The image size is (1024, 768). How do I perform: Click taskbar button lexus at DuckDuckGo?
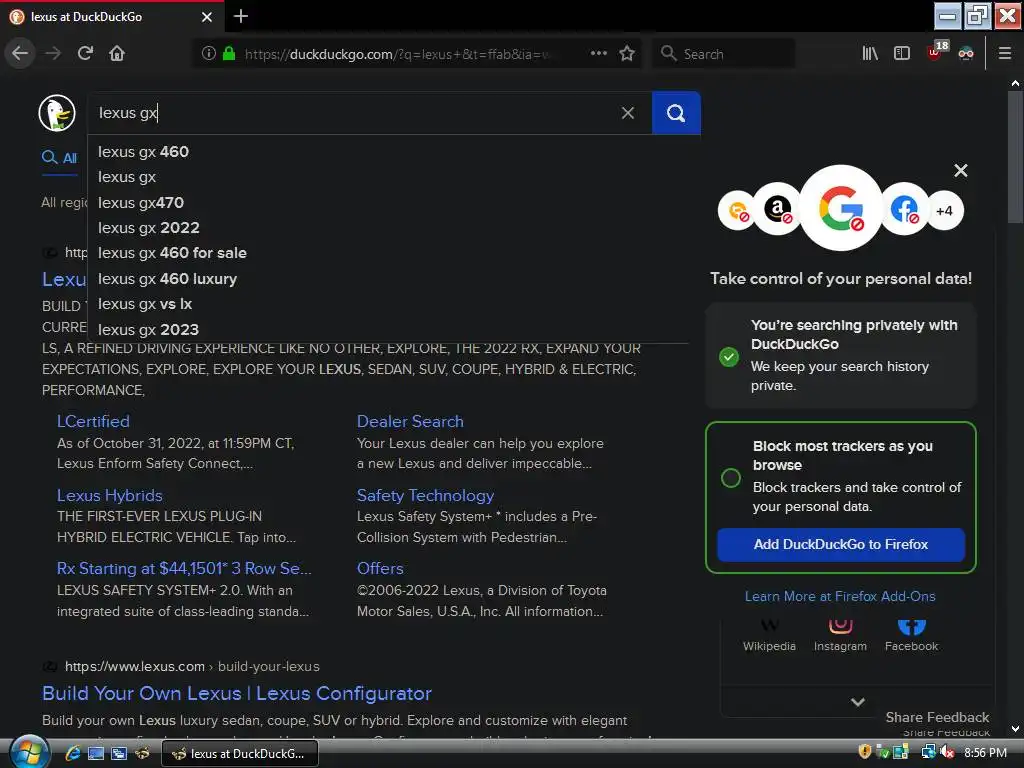pyautogui.click(x=240, y=754)
